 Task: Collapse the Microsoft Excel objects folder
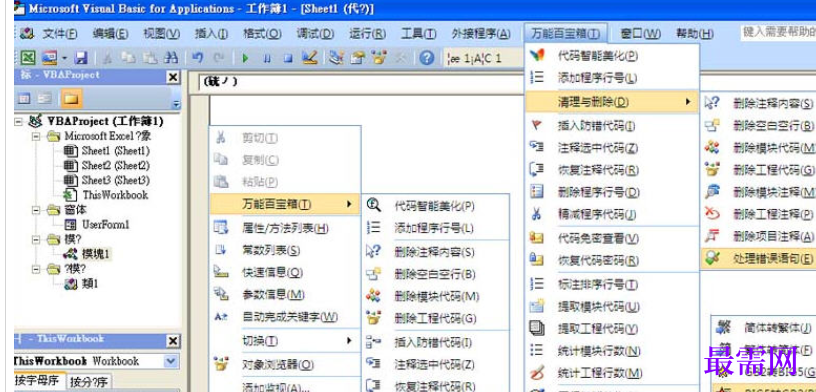(x=36, y=137)
